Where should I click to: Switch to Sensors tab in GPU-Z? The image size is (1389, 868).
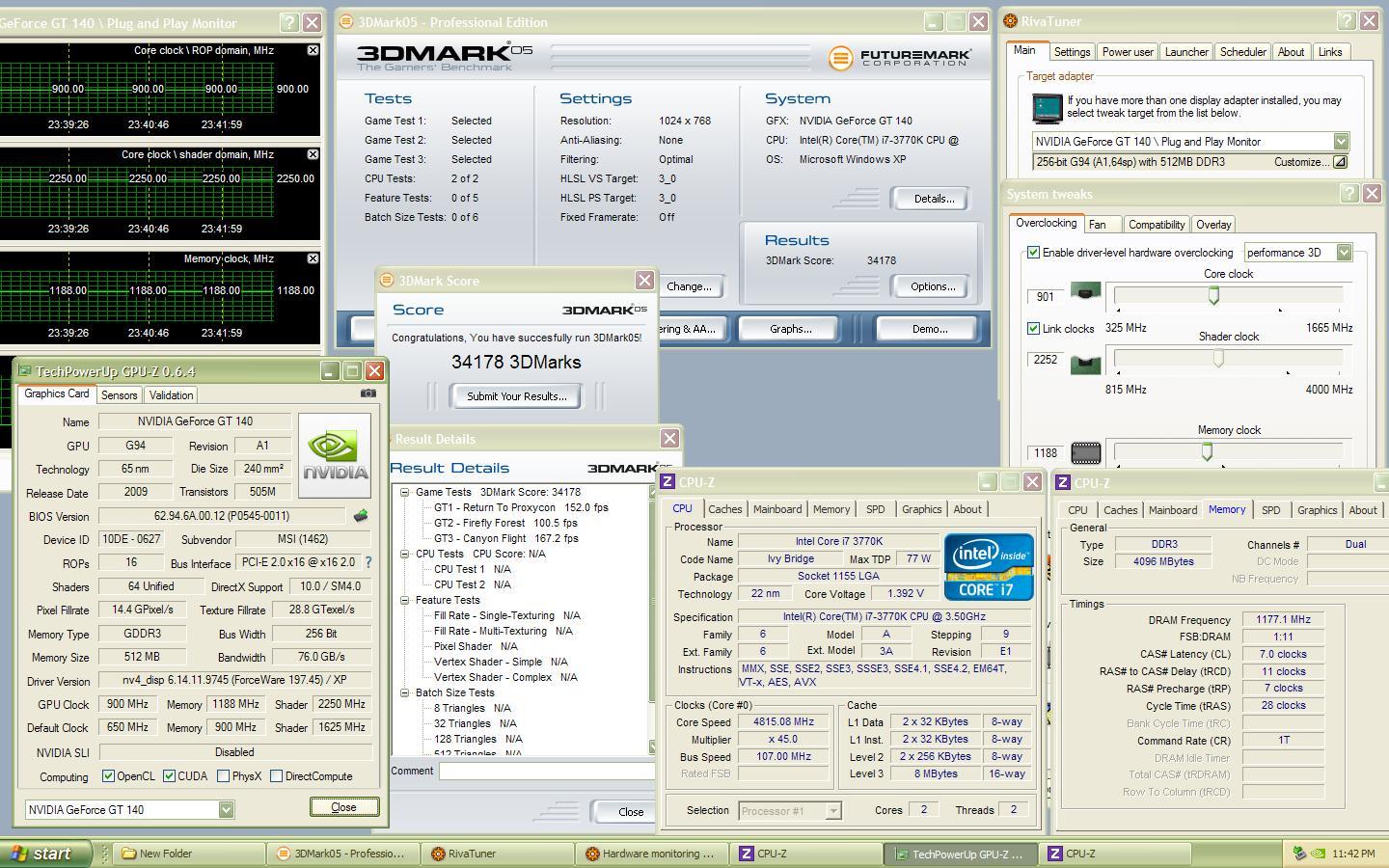tap(119, 395)
